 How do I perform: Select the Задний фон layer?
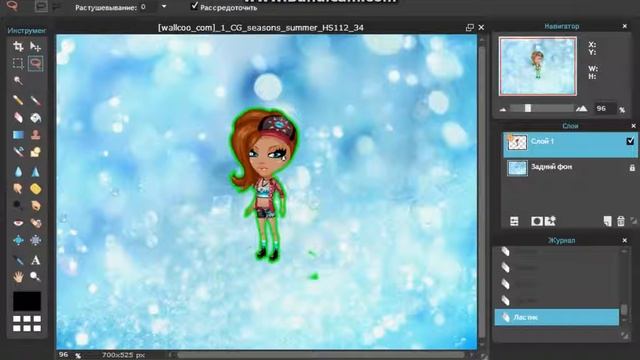click(x=570, y=168)
